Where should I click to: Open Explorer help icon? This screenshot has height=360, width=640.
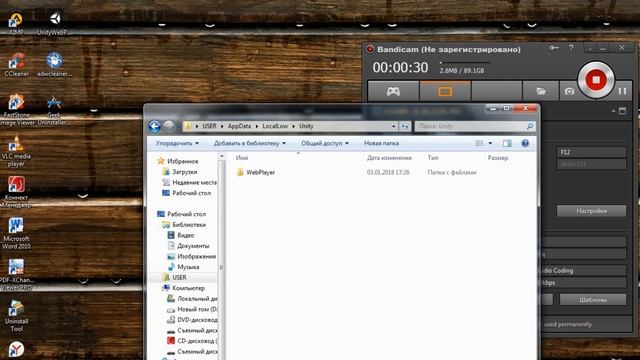click(x=525, y=143)
